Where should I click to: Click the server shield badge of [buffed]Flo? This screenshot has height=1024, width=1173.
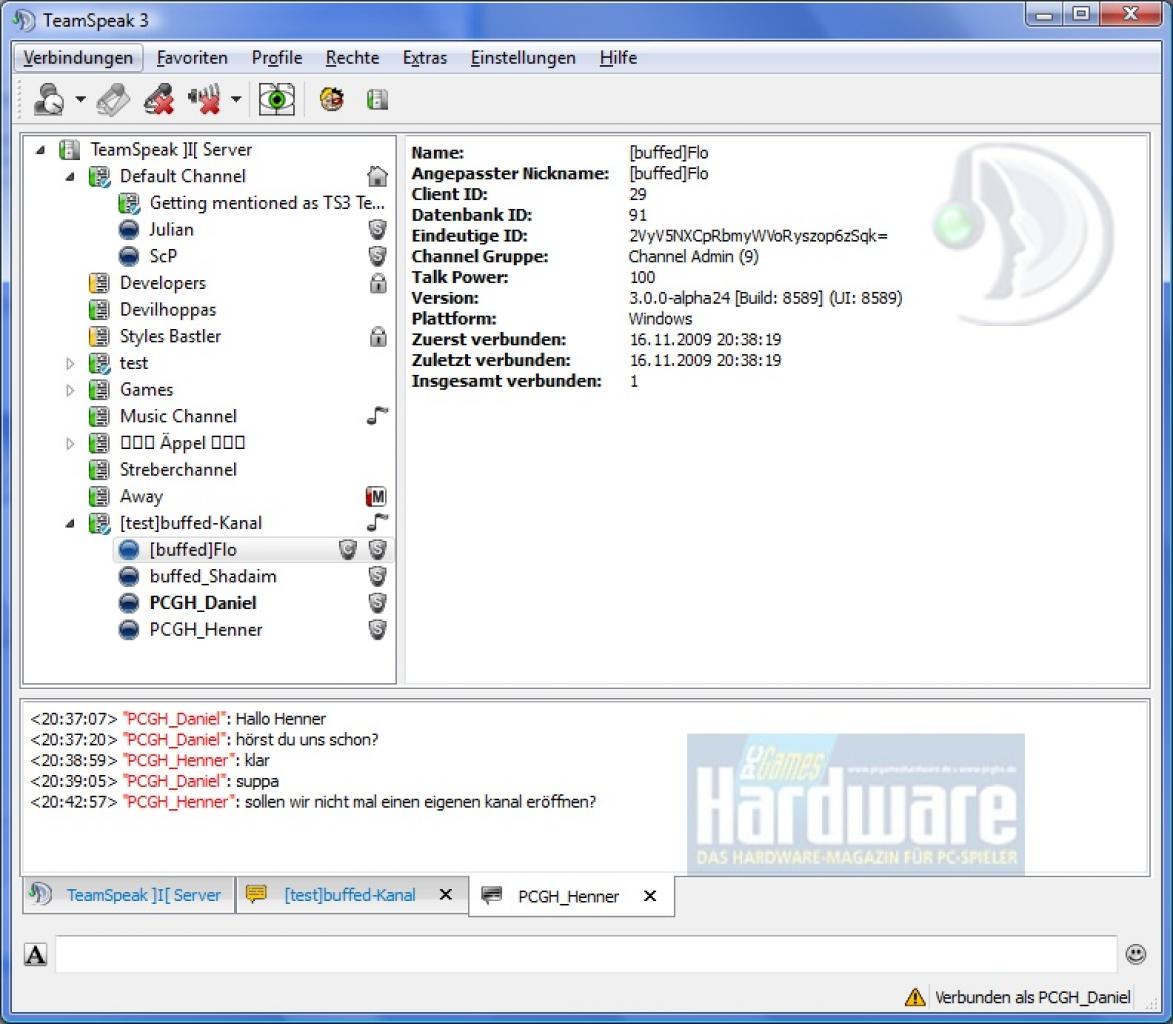click(x=378, y=550)
